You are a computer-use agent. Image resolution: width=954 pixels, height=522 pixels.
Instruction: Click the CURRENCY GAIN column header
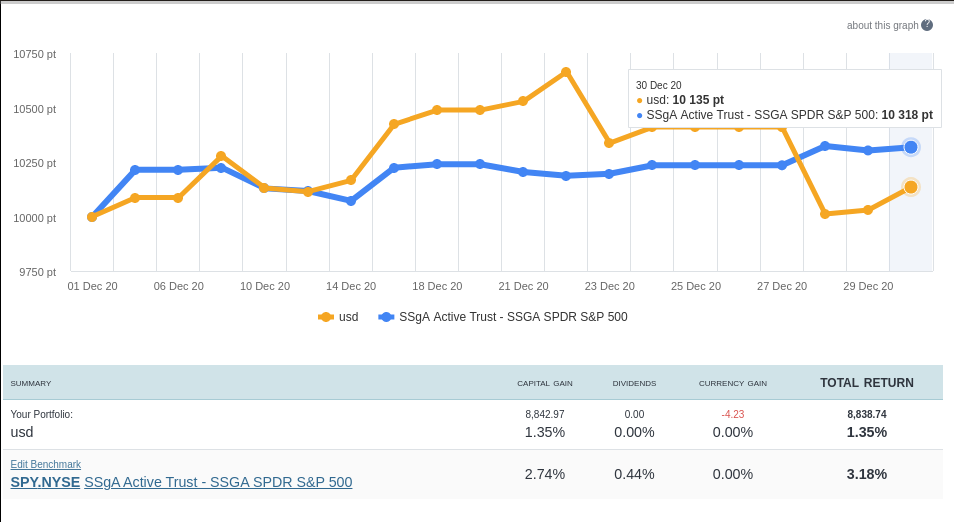click(732, 384)
